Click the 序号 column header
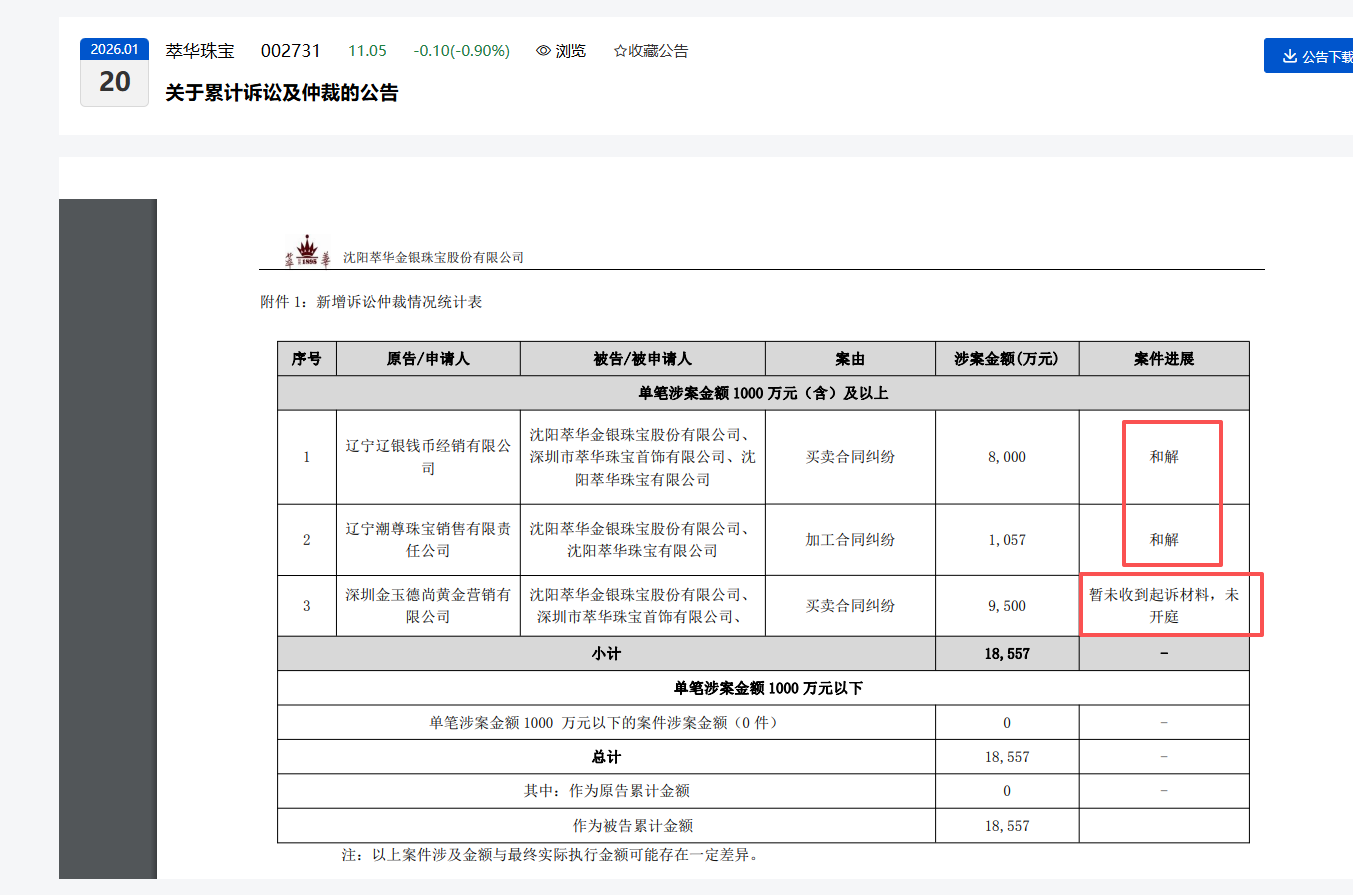Image resolution: width=1353 pixels, height=895 pixels. (307, 359)
